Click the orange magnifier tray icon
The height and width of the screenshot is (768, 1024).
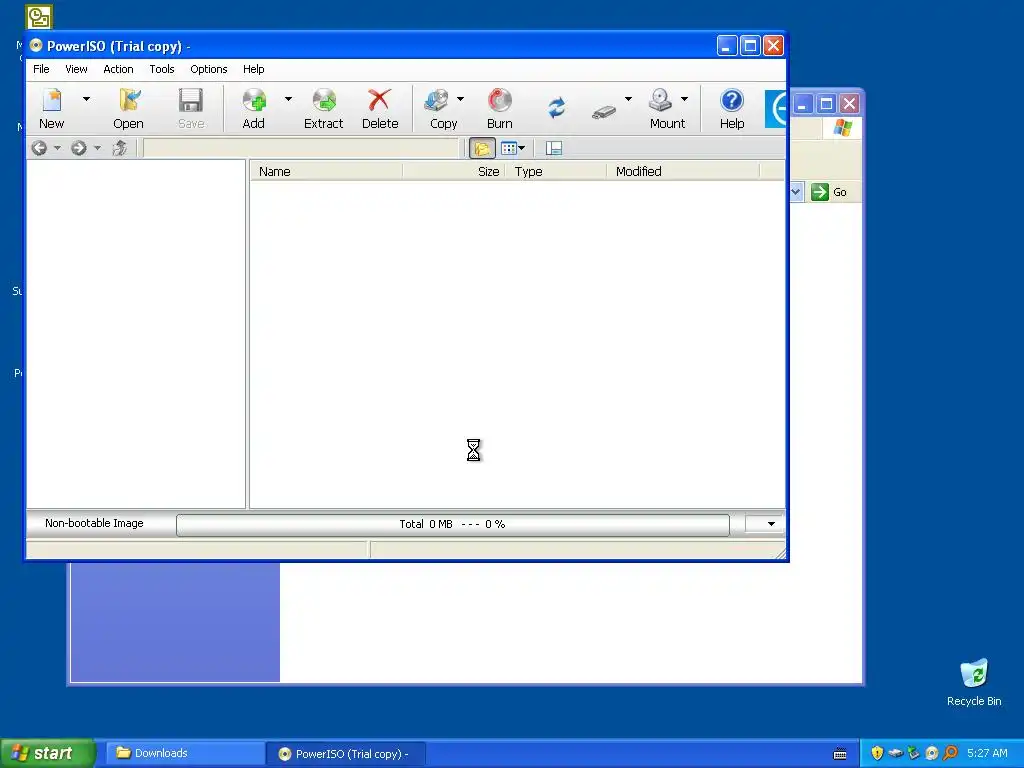(950, 753)
